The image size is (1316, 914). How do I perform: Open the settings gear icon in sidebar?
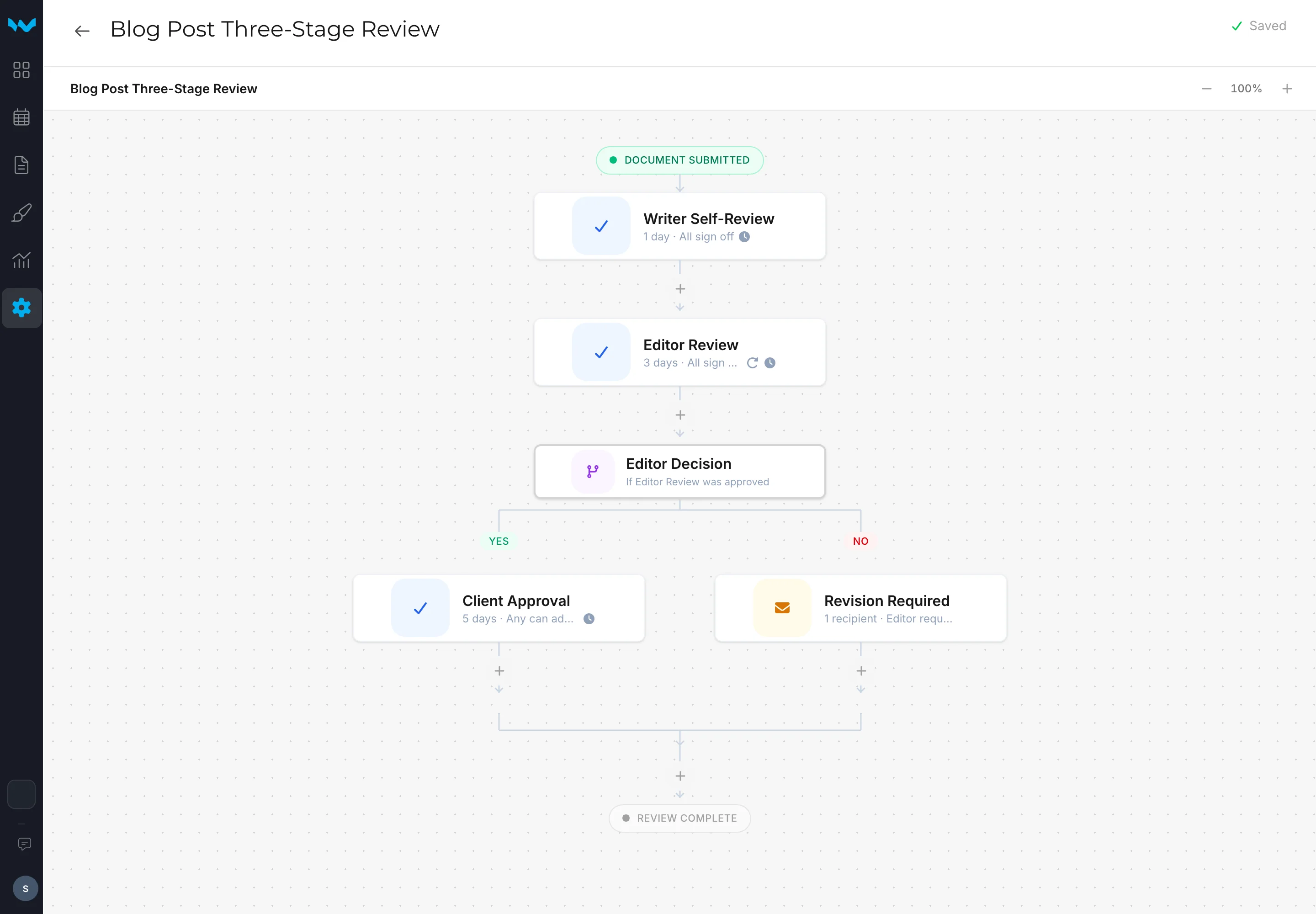pyautogui.click(x=21, y=308)
